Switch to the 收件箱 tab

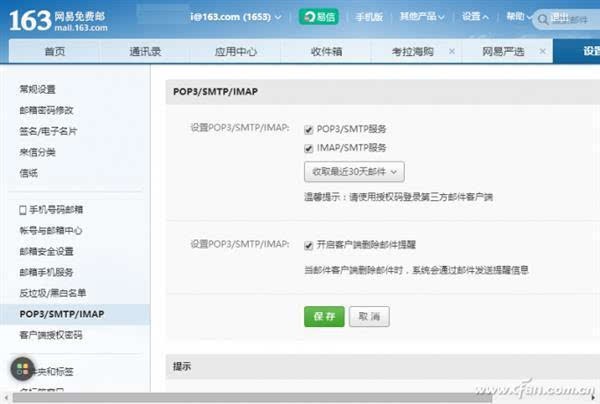click(326, 51)
